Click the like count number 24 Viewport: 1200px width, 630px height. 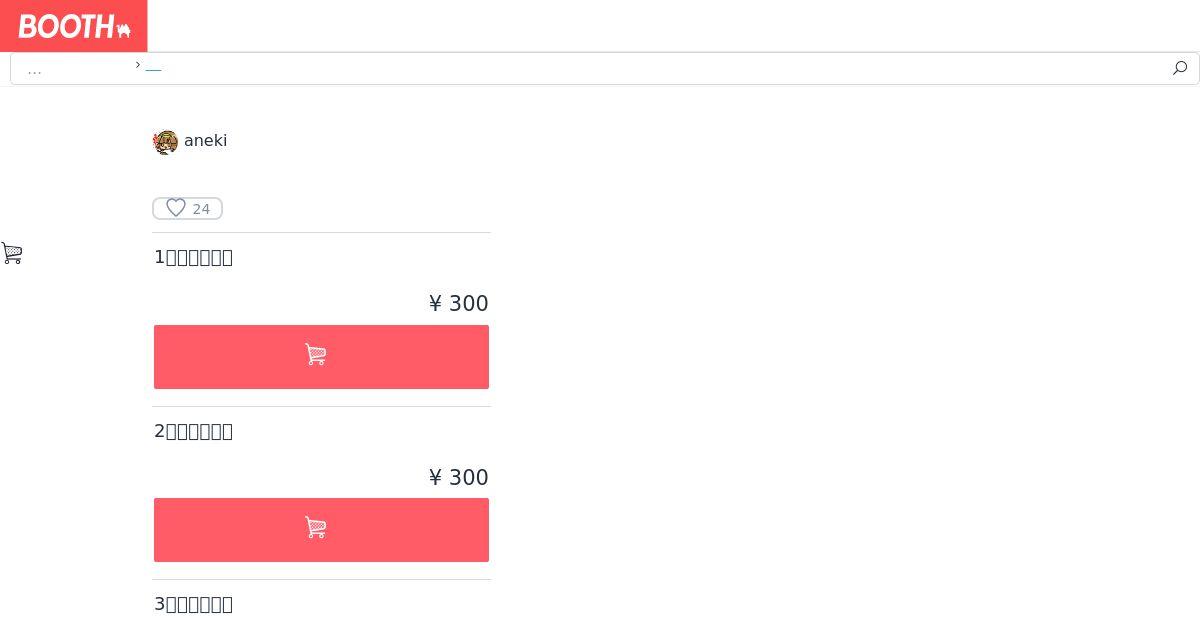(x=201, y=209)
